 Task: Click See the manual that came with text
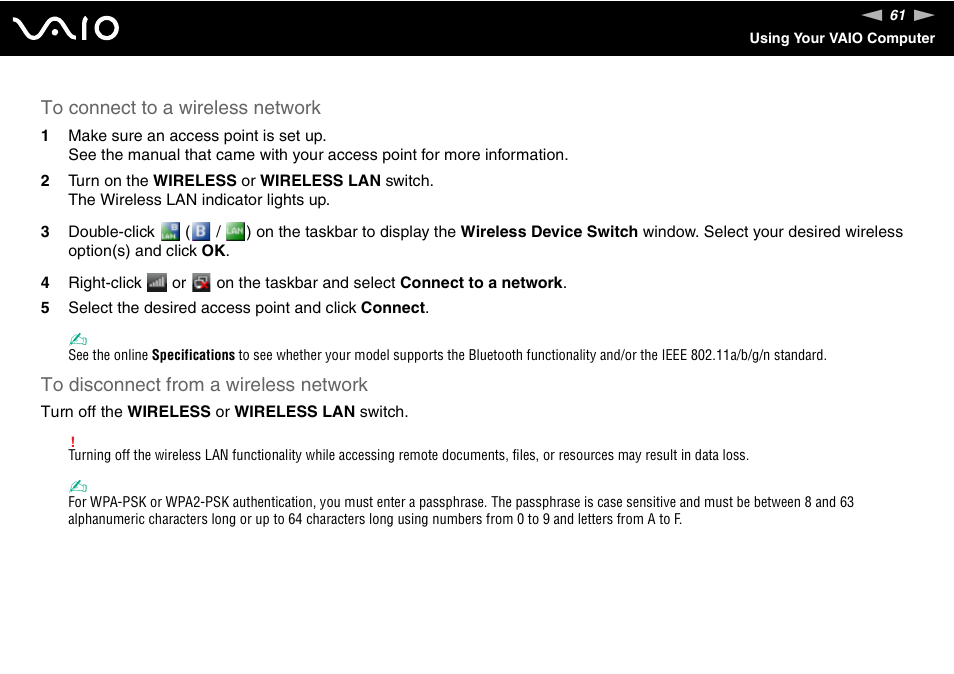click(x=318, y=155)
